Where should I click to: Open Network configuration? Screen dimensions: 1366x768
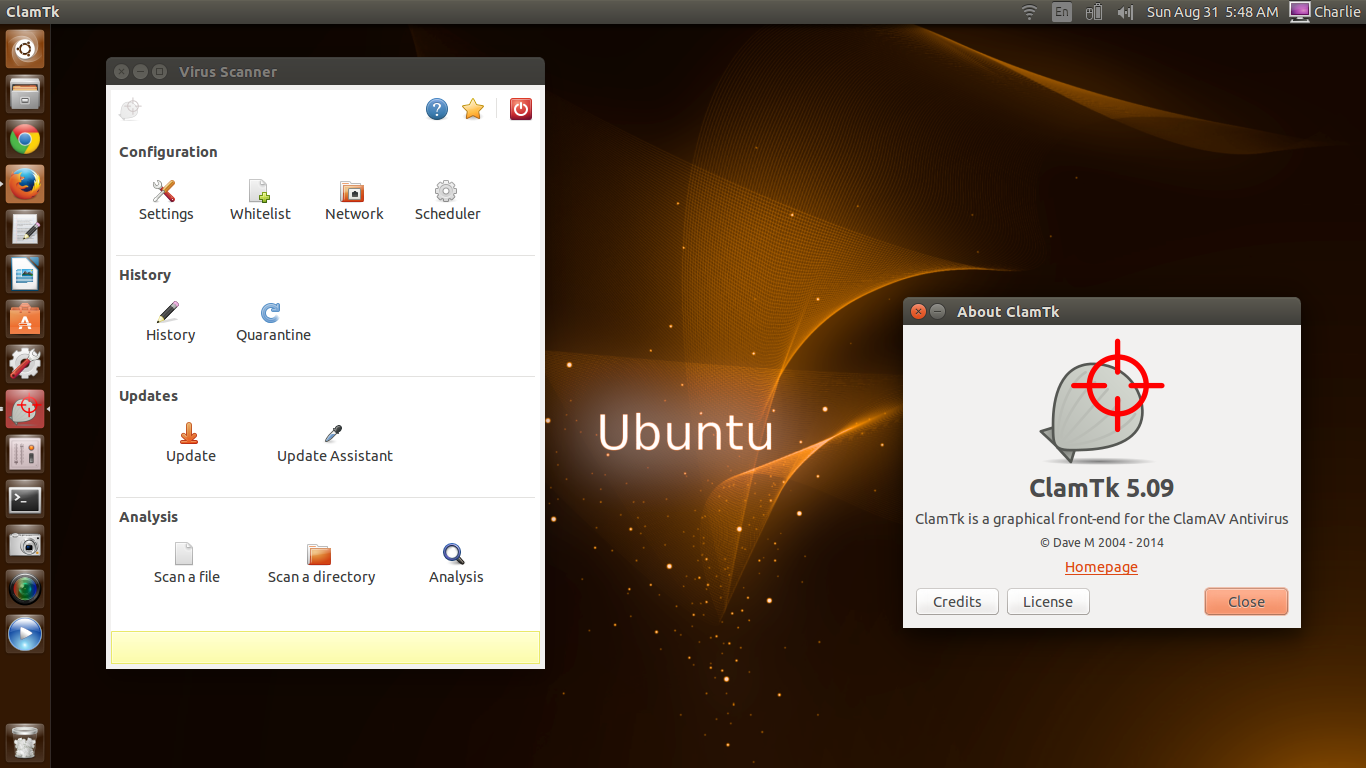click(354, 201)
